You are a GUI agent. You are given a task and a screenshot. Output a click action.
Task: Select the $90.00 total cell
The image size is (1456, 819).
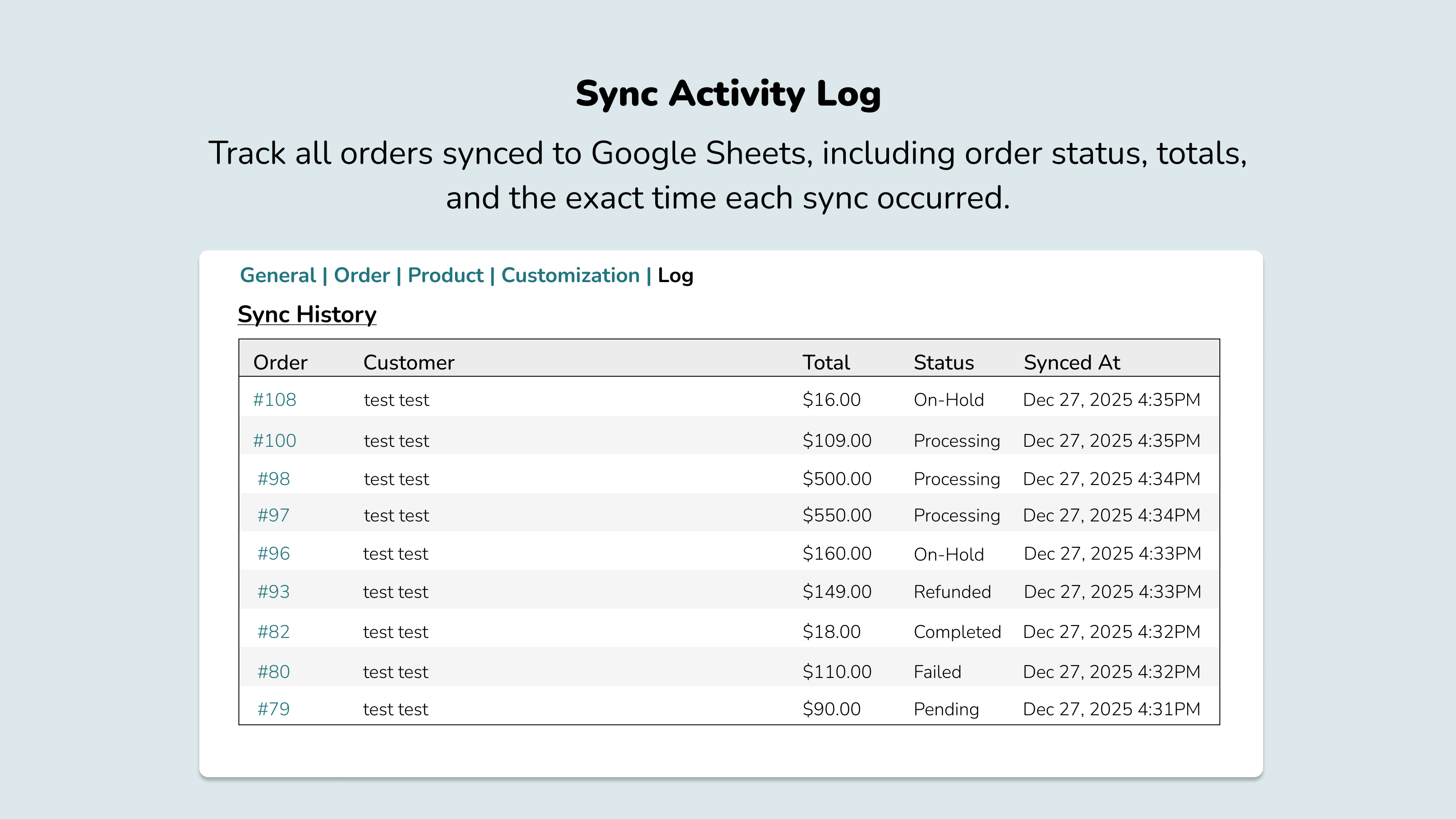pyautogui.click(x=831, y=709)
